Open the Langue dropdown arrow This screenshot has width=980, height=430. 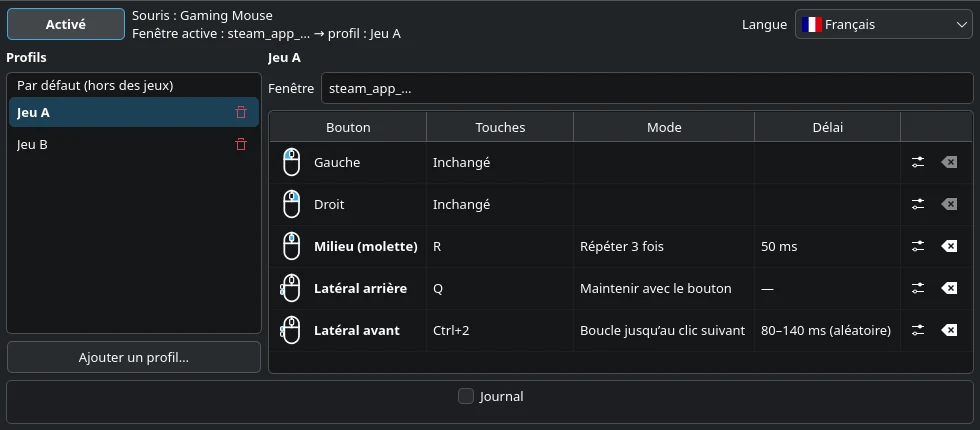click(961, 25)
